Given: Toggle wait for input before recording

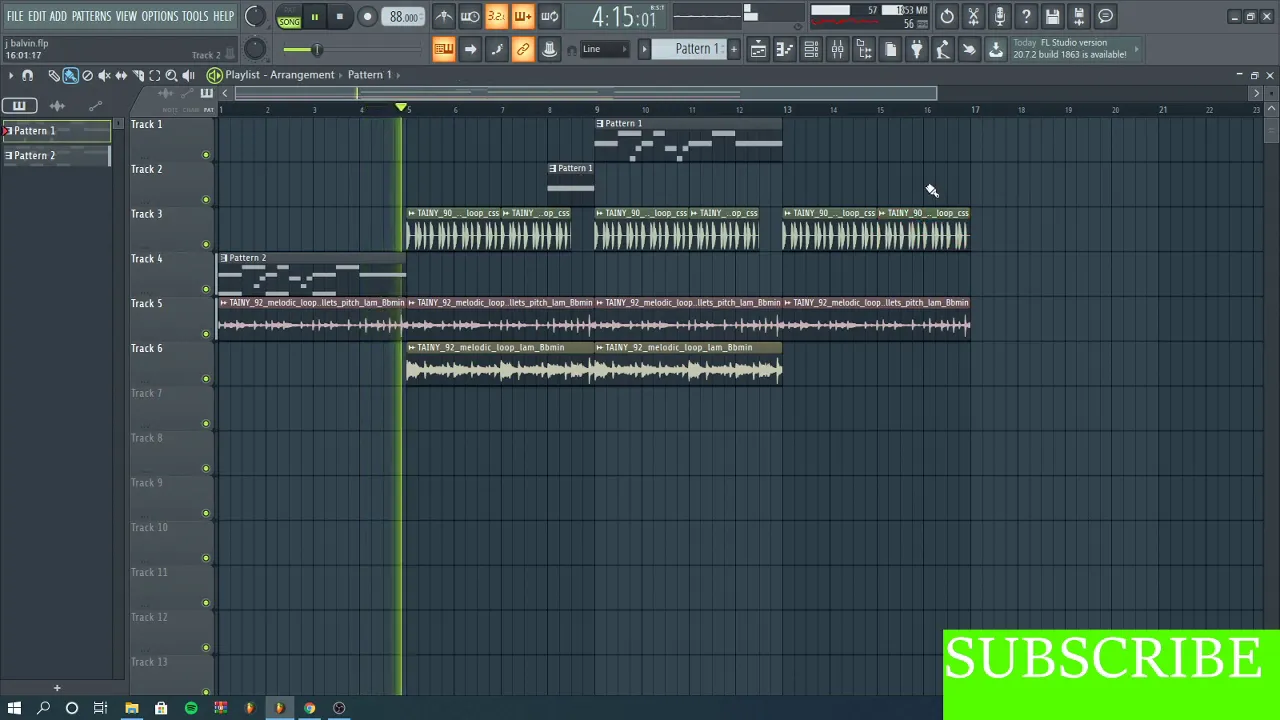Looking at the screenshot, I should point(470,16).
